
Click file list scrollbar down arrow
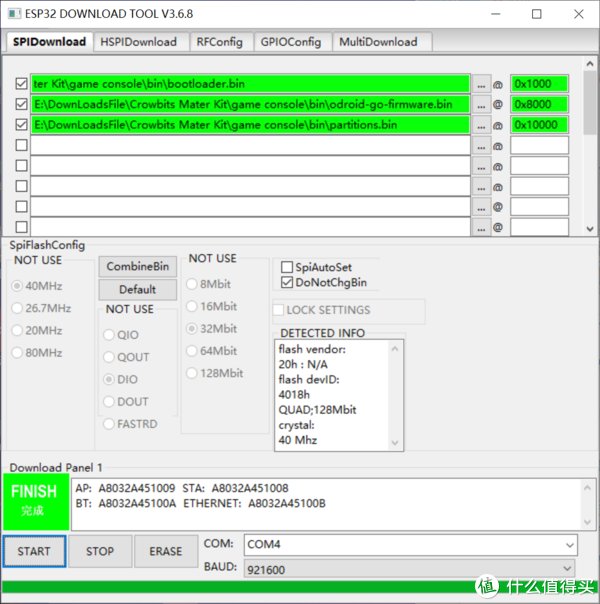[x=590, y=229]
